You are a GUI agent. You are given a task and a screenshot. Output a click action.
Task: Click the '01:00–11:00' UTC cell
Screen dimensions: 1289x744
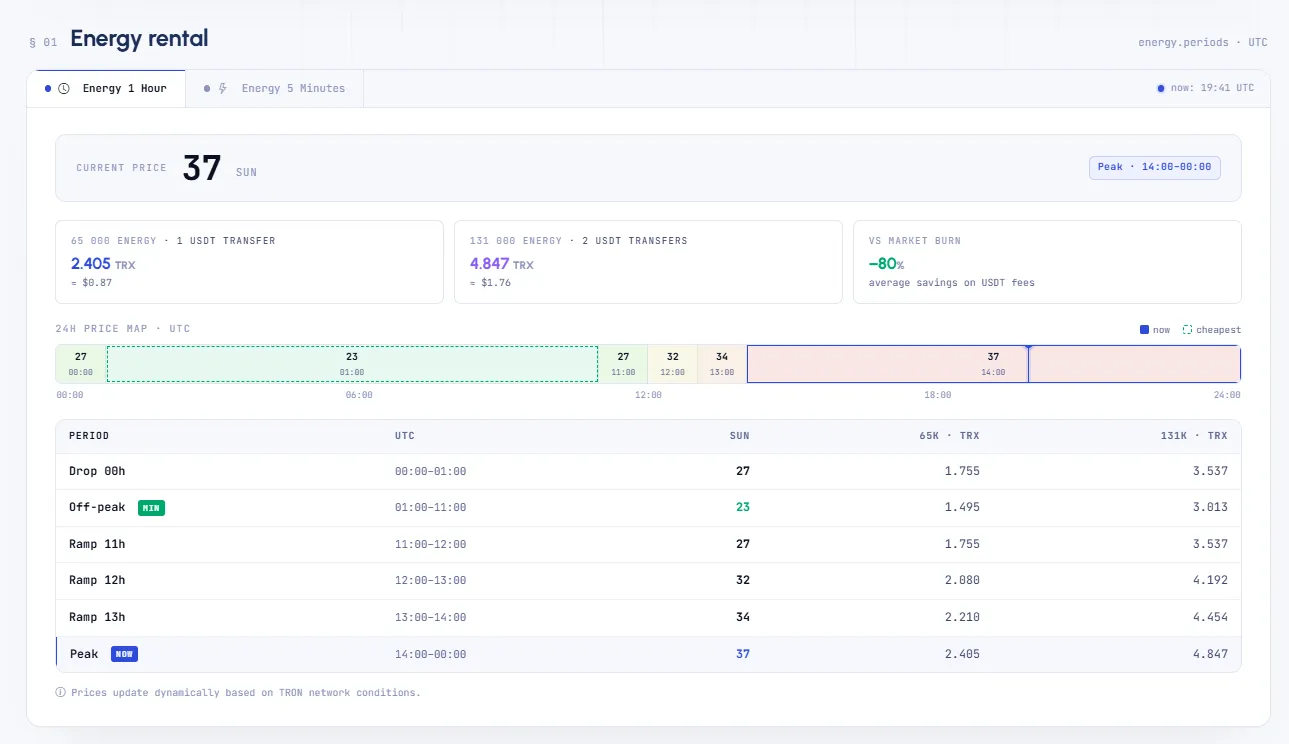pos(431,508)
